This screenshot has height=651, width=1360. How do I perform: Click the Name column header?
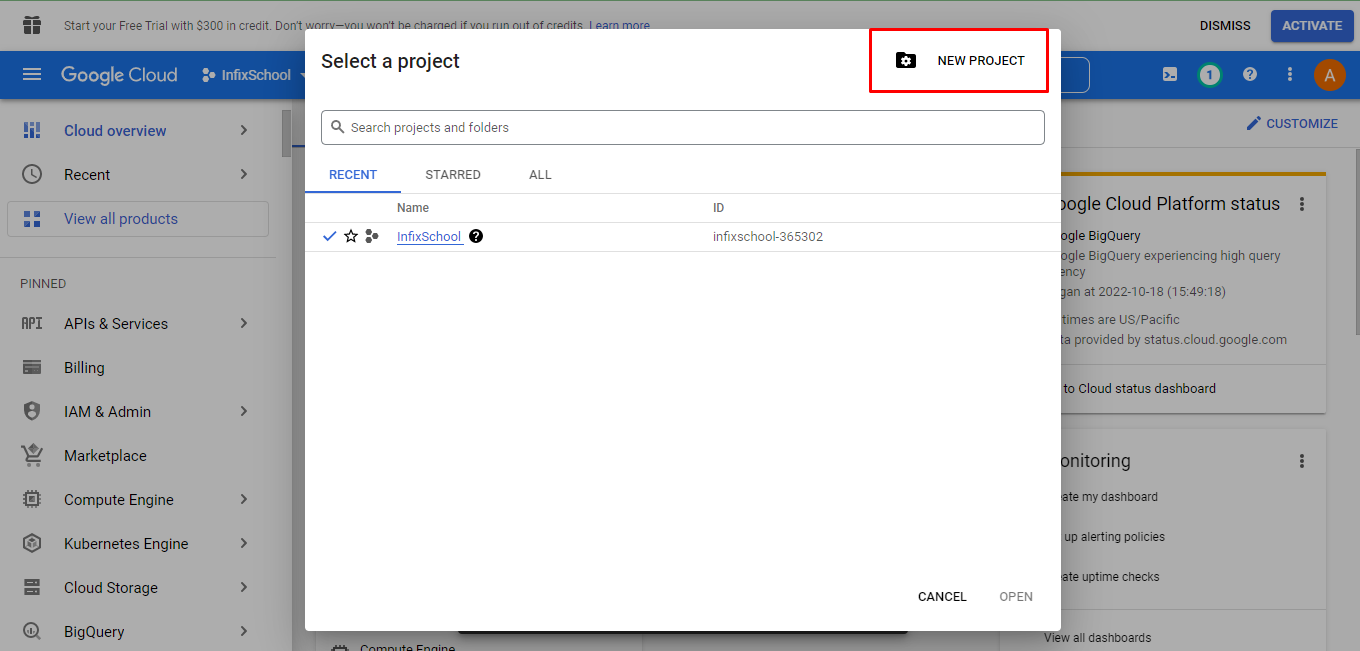413,207
